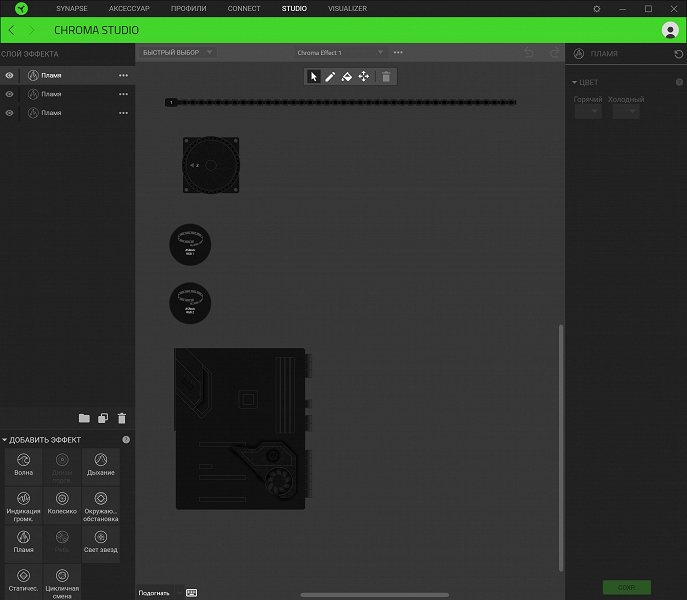Select the first Пламя layer row

click(x=67, y=75)
